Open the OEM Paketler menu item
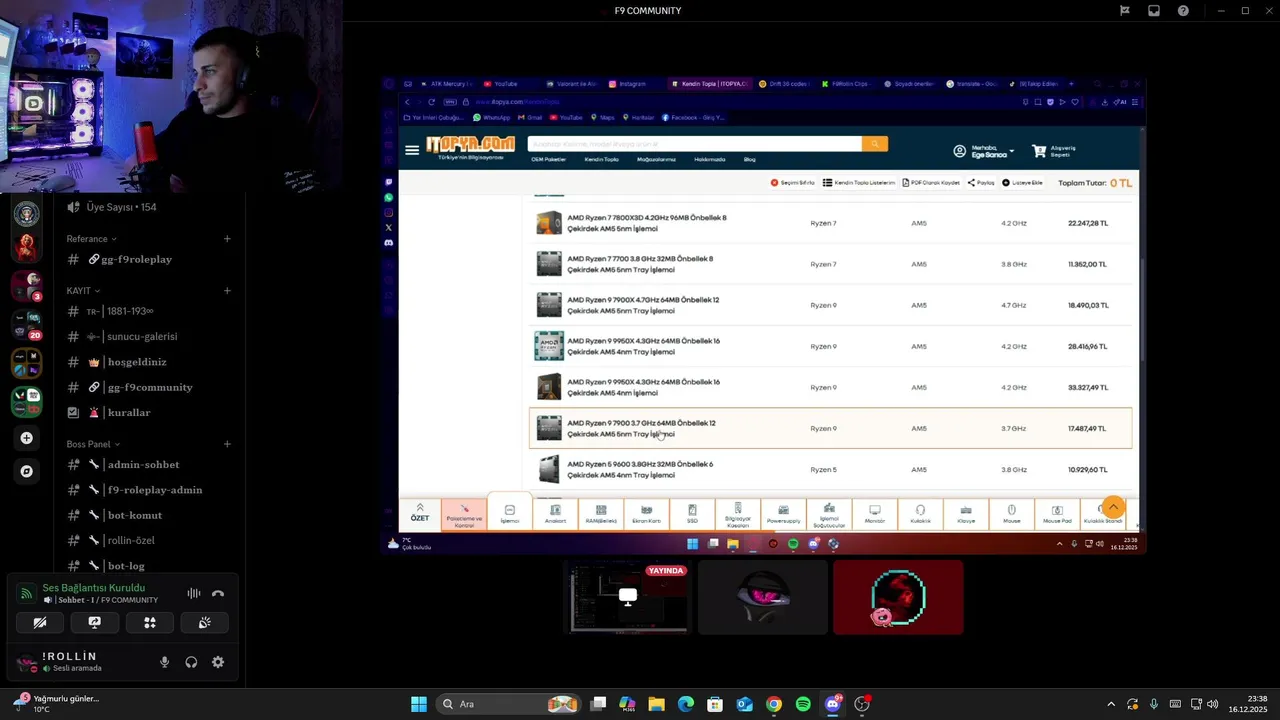This screenshot has height=720, width=1280. point(548,160)
